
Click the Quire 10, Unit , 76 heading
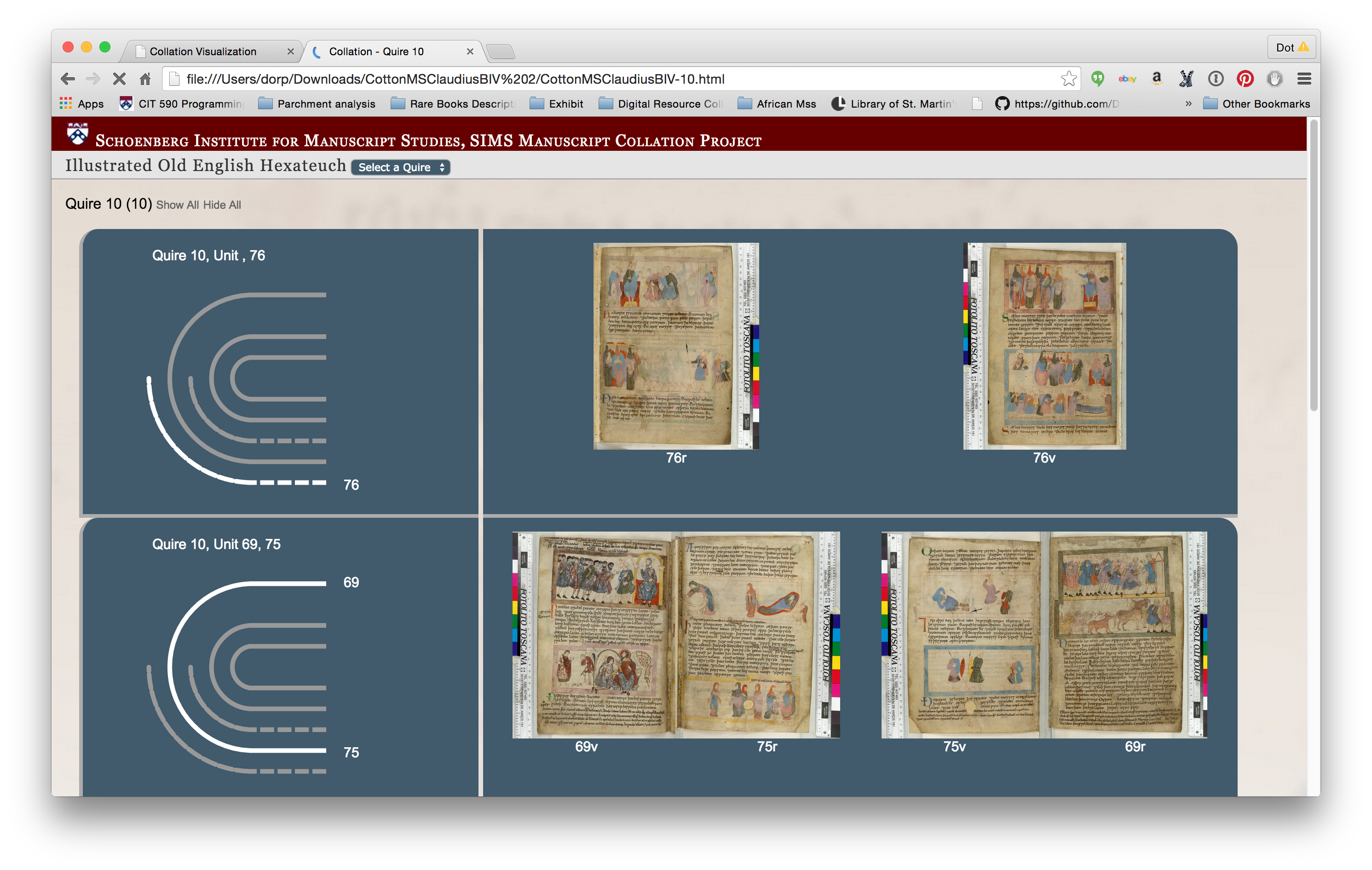point(208,256)
